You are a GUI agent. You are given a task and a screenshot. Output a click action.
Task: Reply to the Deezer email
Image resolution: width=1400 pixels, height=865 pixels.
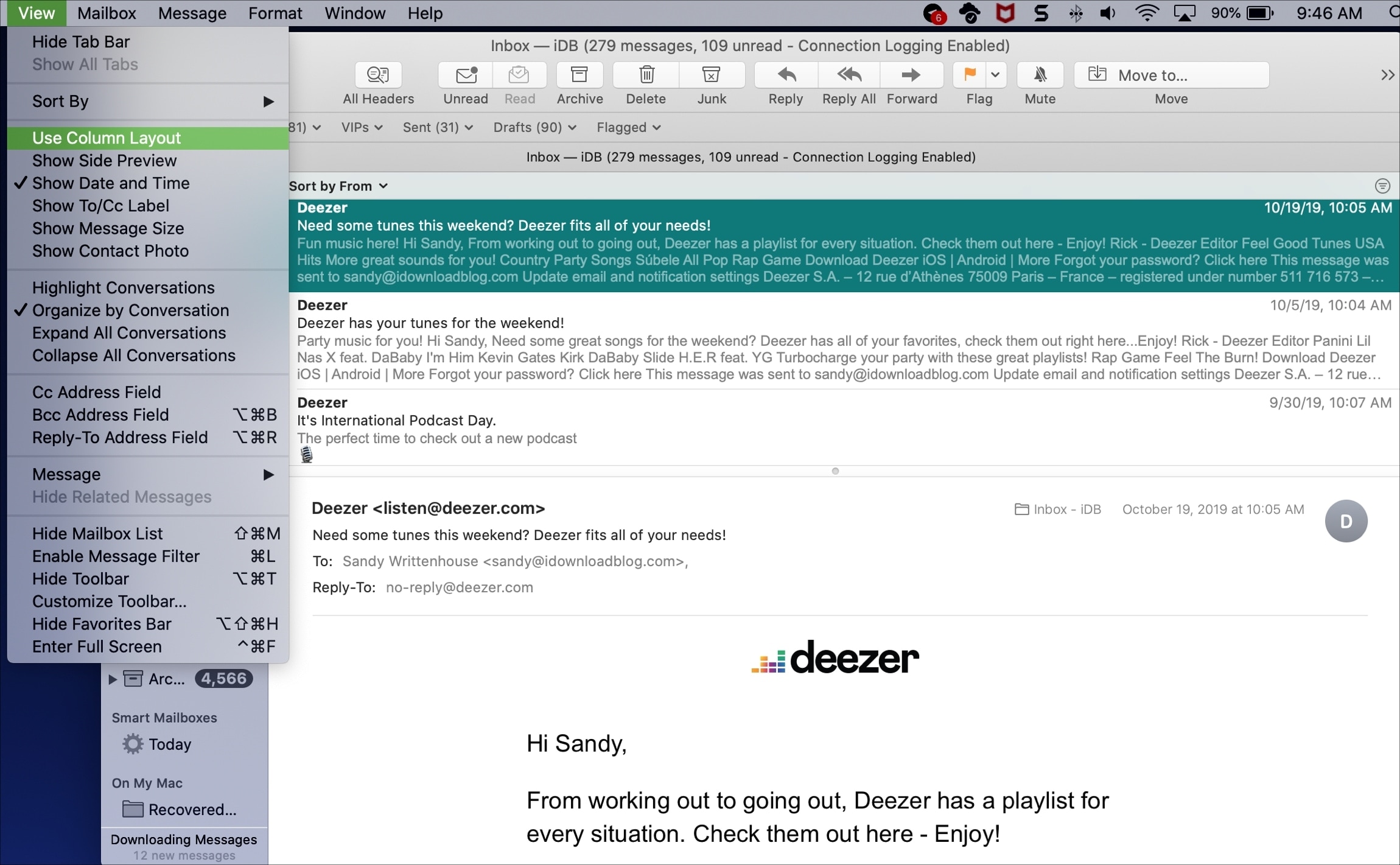point(786,75)
